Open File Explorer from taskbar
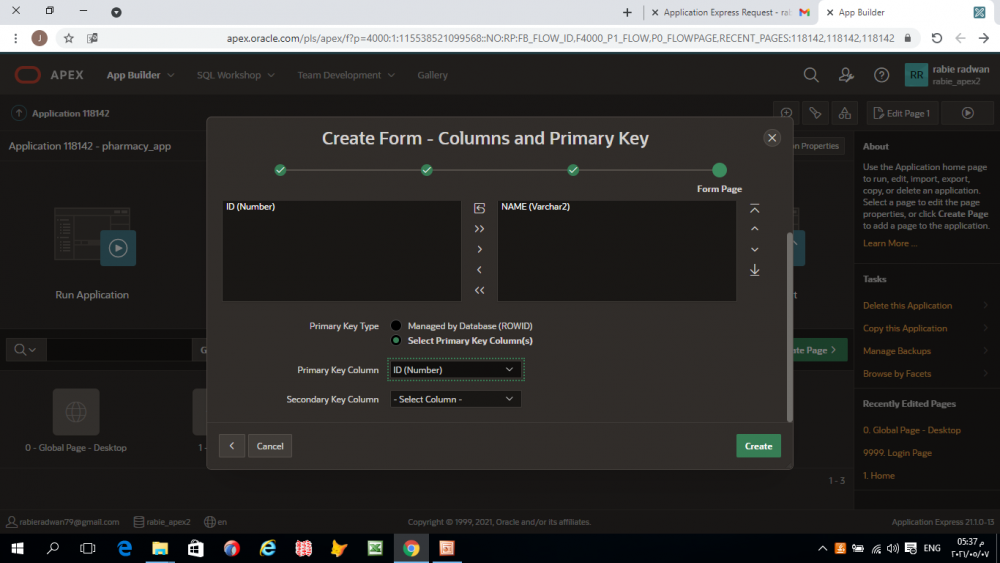Screen dimensions: 1000x563 pos(159,548)
